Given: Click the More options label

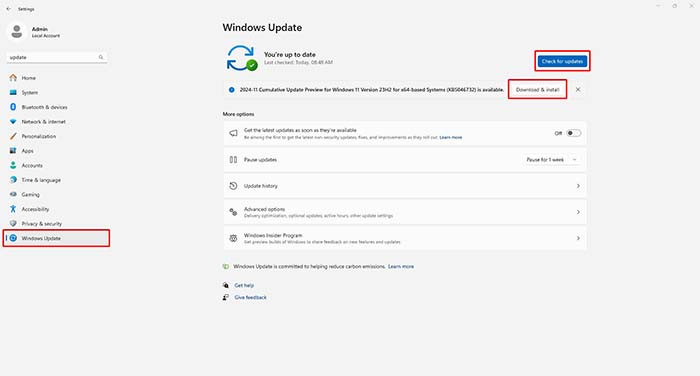Looking at the screenshot, I should click(238, 114).
